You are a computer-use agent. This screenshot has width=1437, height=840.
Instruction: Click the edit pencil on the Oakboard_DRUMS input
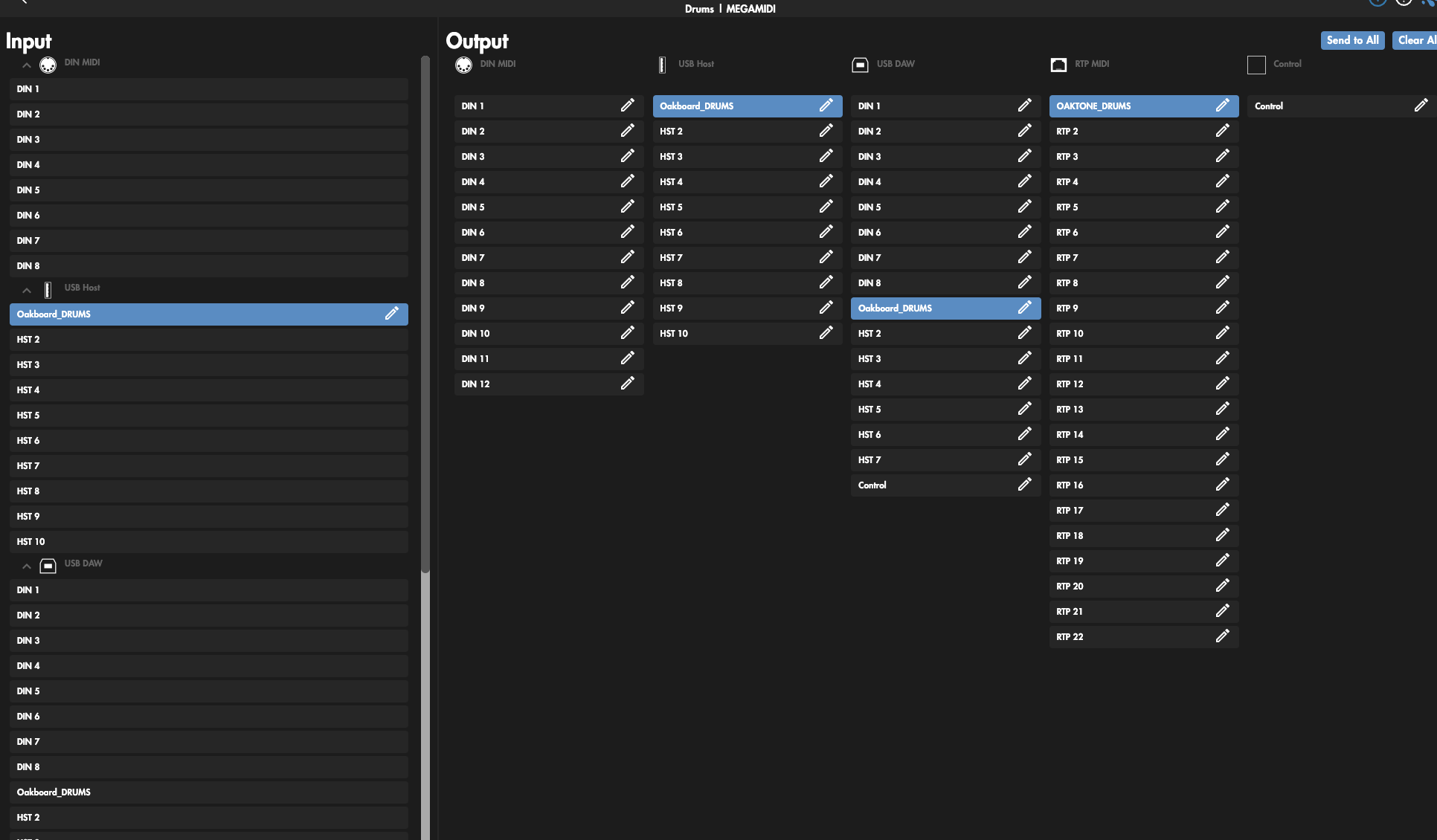pyautogui.click(x=391, y=314)
